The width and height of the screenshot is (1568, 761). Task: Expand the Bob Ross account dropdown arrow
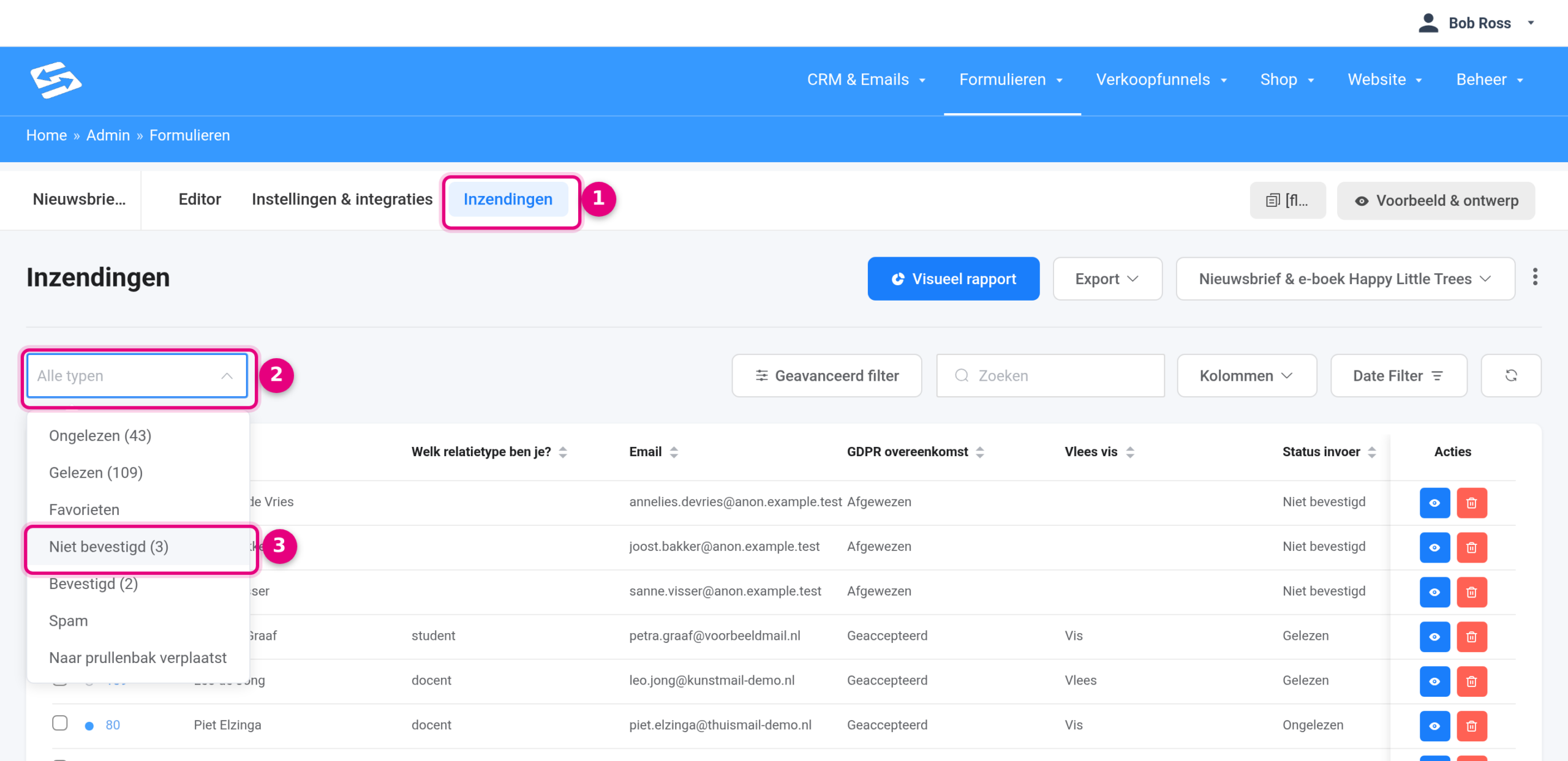click(x=1531, y=23)
